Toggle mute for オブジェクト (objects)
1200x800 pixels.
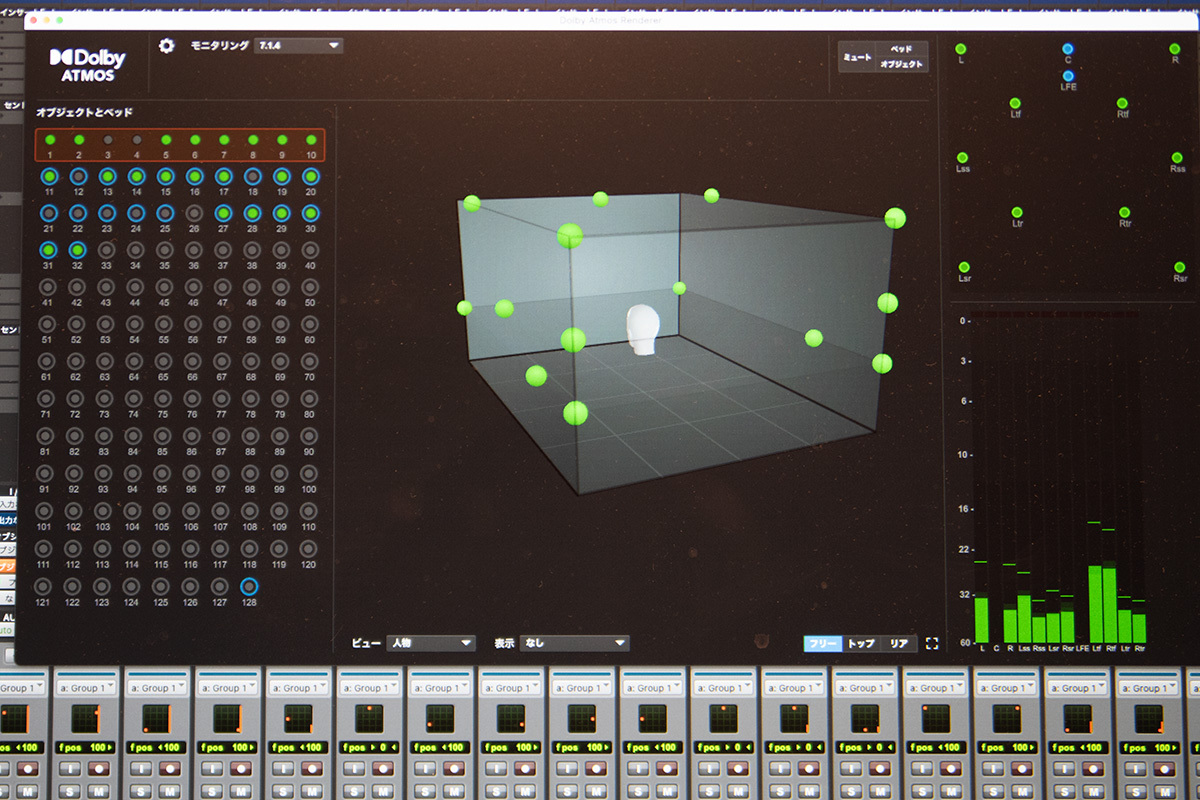pyautogui.click(x=902, y=64)
